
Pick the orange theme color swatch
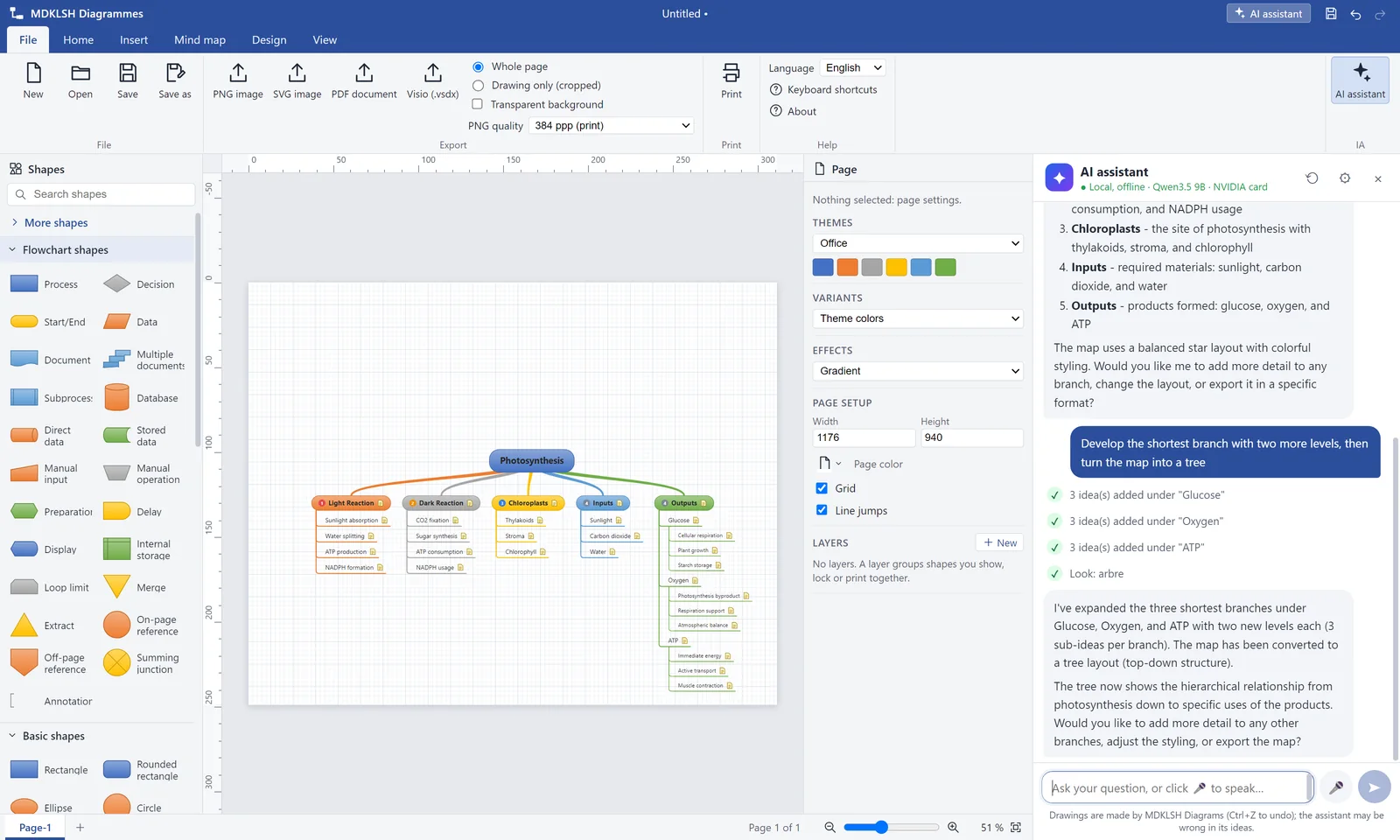(x=847, y=268)
